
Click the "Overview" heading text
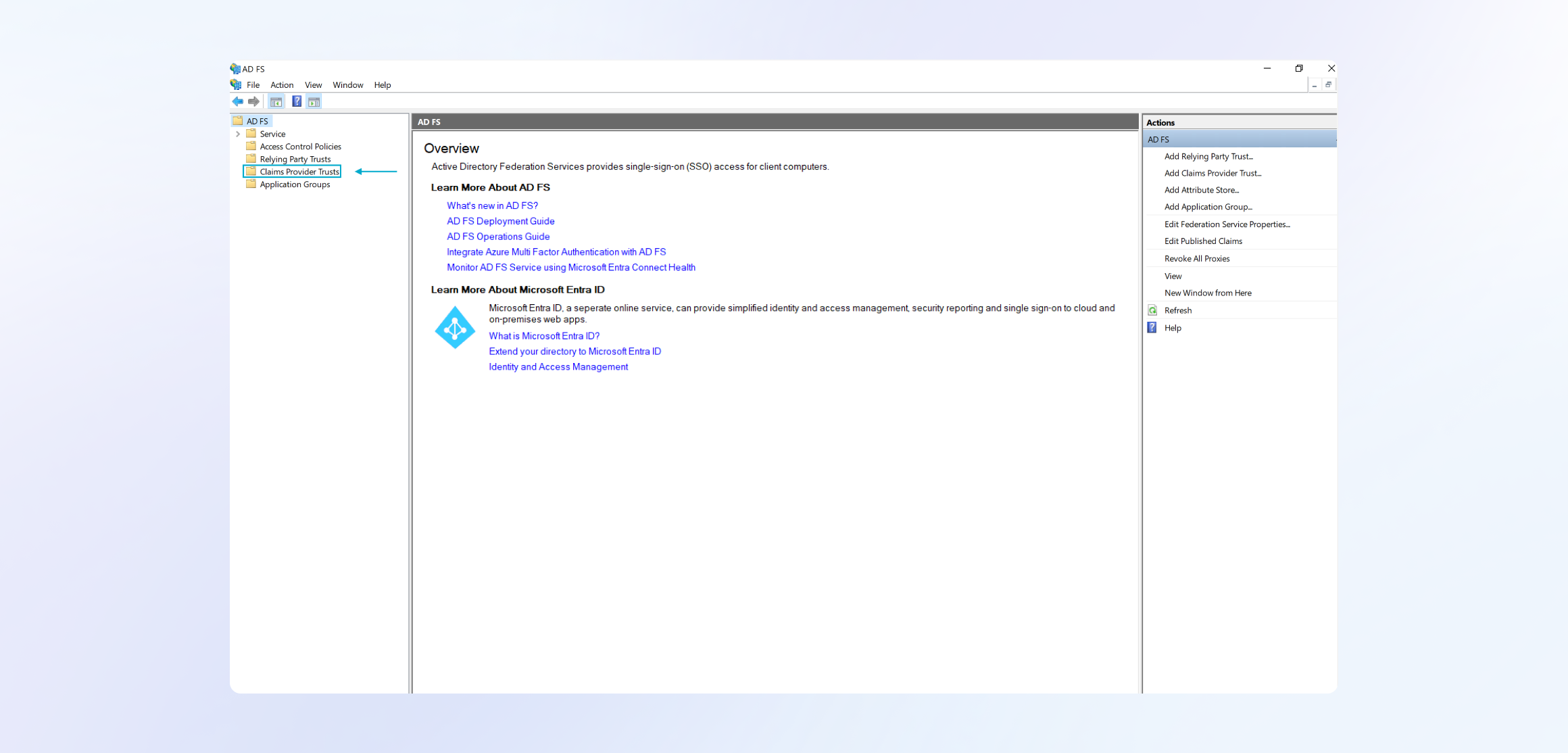pos(451,148)
